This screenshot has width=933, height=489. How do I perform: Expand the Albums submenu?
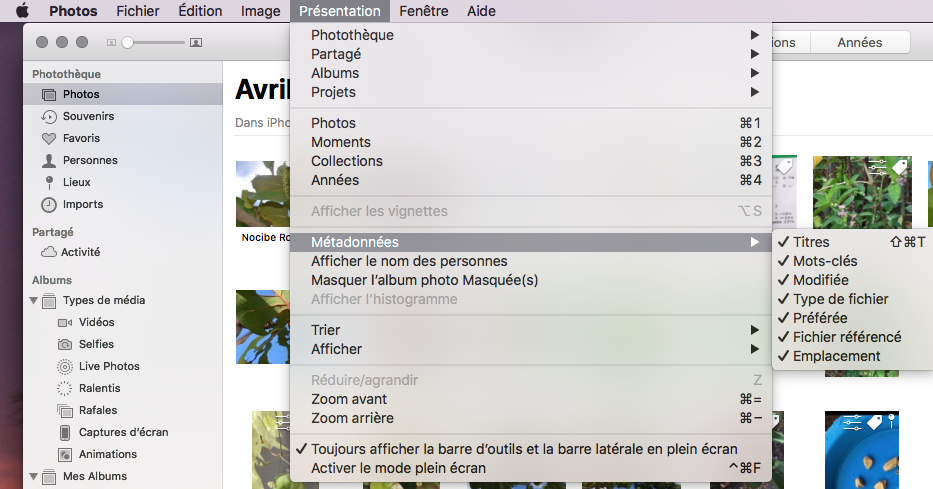coord(531,73)
